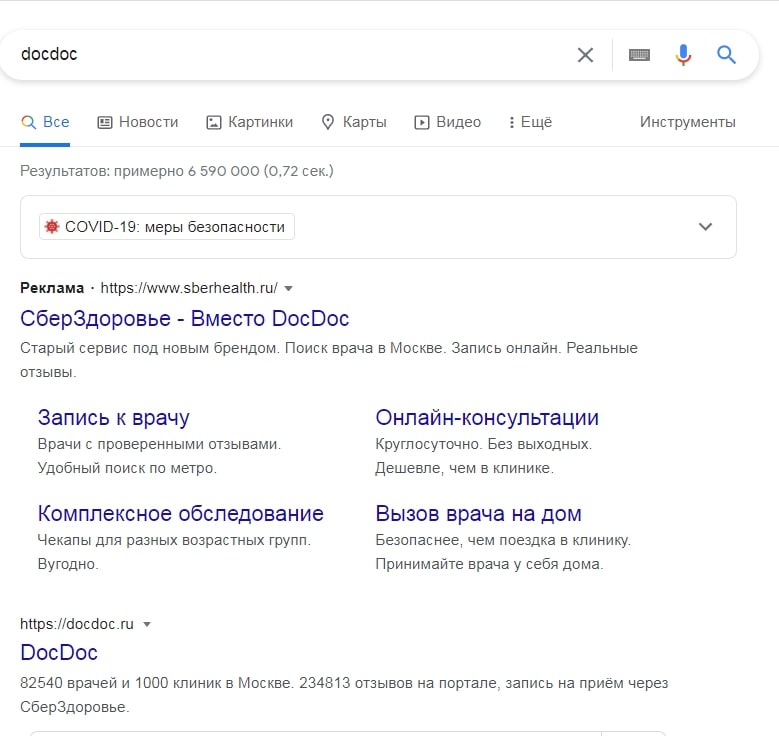The height and width of the screenshot is (736, 779).
Task: Open the Запись к врачу sitelink
Action: coord(113,417)
